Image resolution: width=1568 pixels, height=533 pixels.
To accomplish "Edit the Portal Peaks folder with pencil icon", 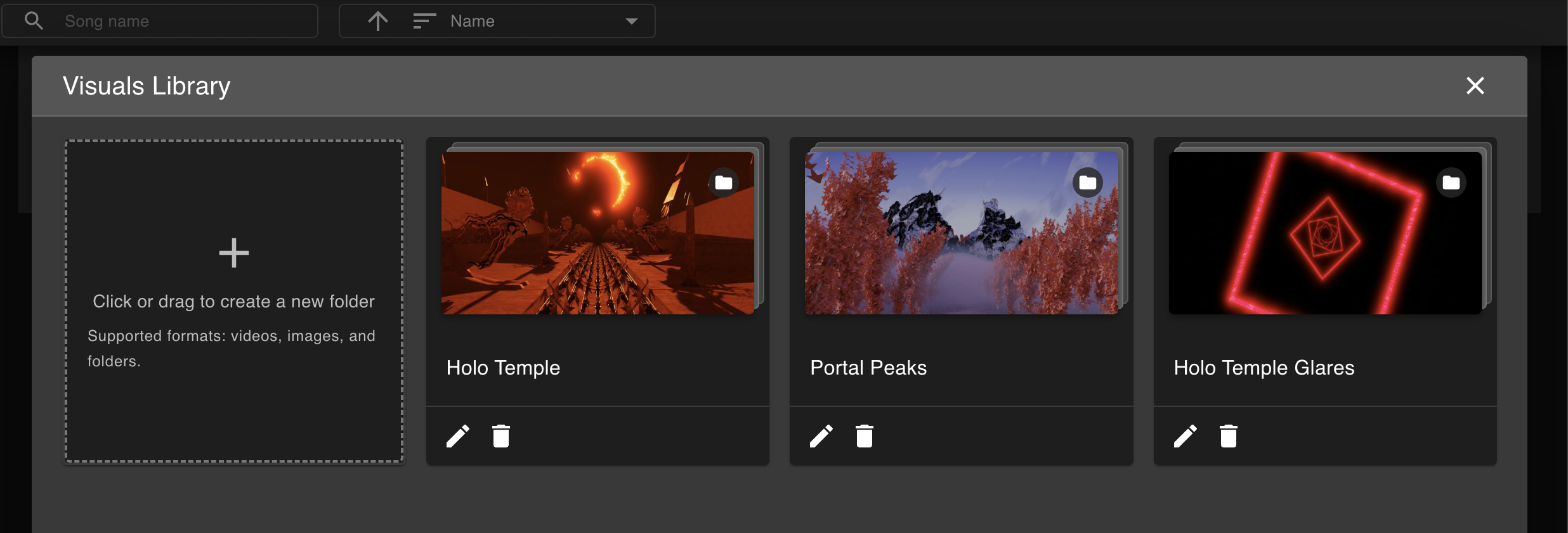I will (x=821, y=436).
